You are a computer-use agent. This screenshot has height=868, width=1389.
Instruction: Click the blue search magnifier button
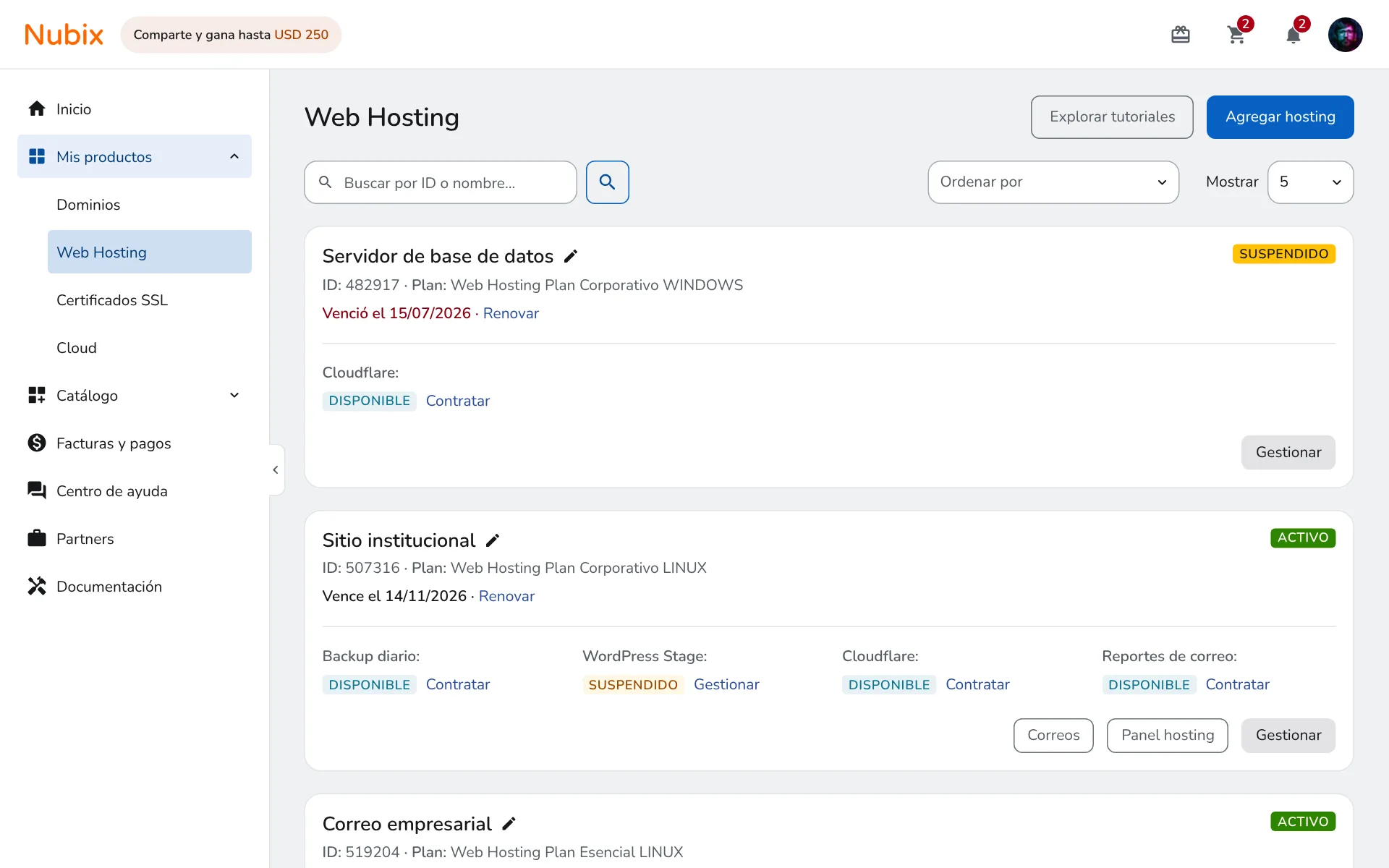[607, 182]
